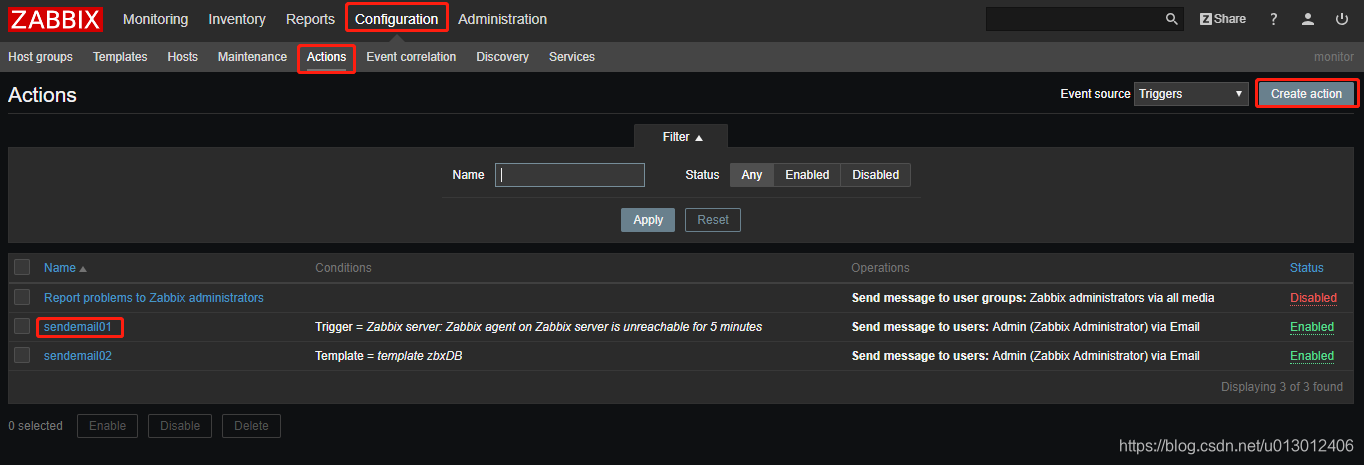Click Displaying 3 of 3 found text
This screenshot has width=1364, height=465.
[x=1282, y=386]
